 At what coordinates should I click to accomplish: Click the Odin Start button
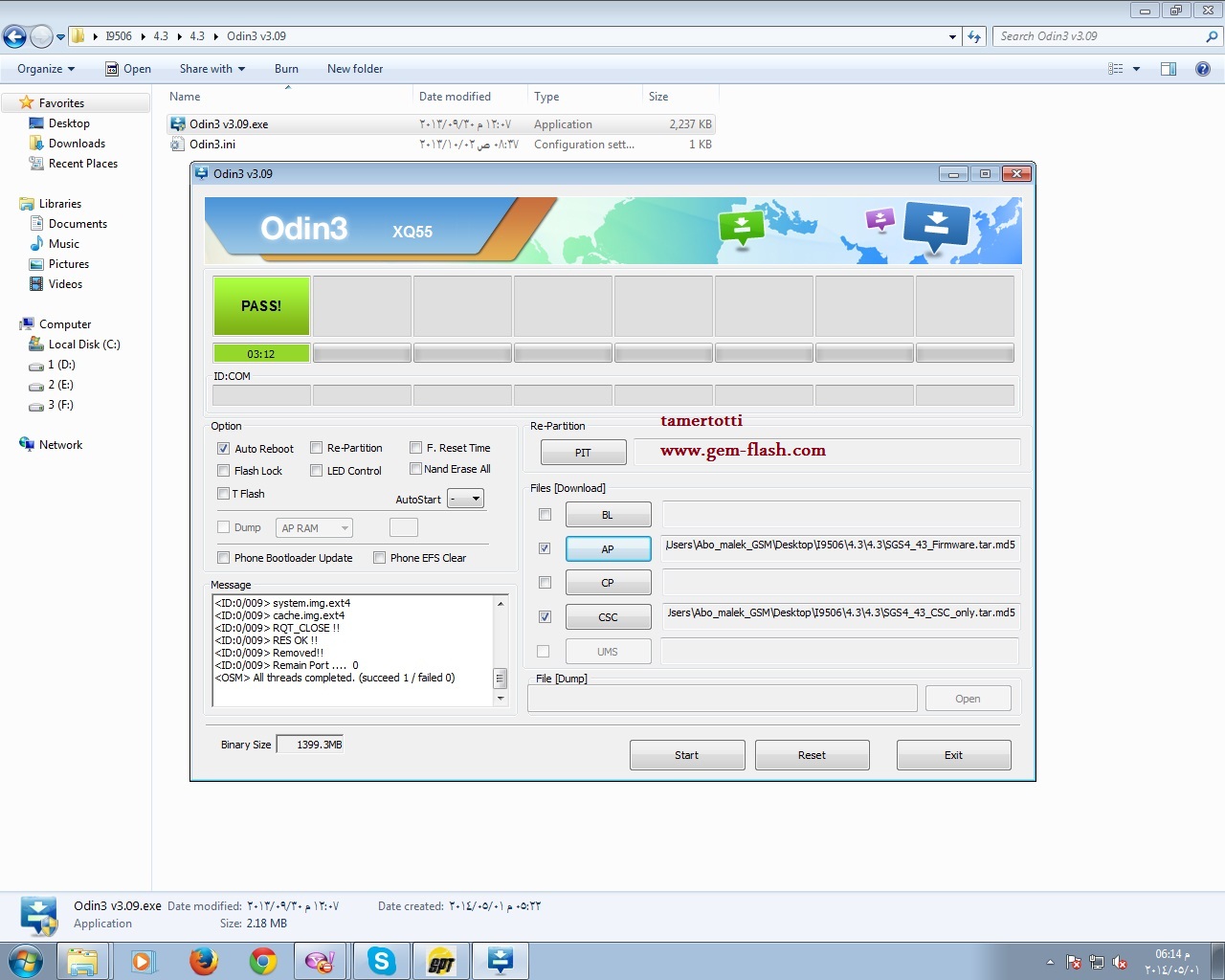(x=687, y=755)
